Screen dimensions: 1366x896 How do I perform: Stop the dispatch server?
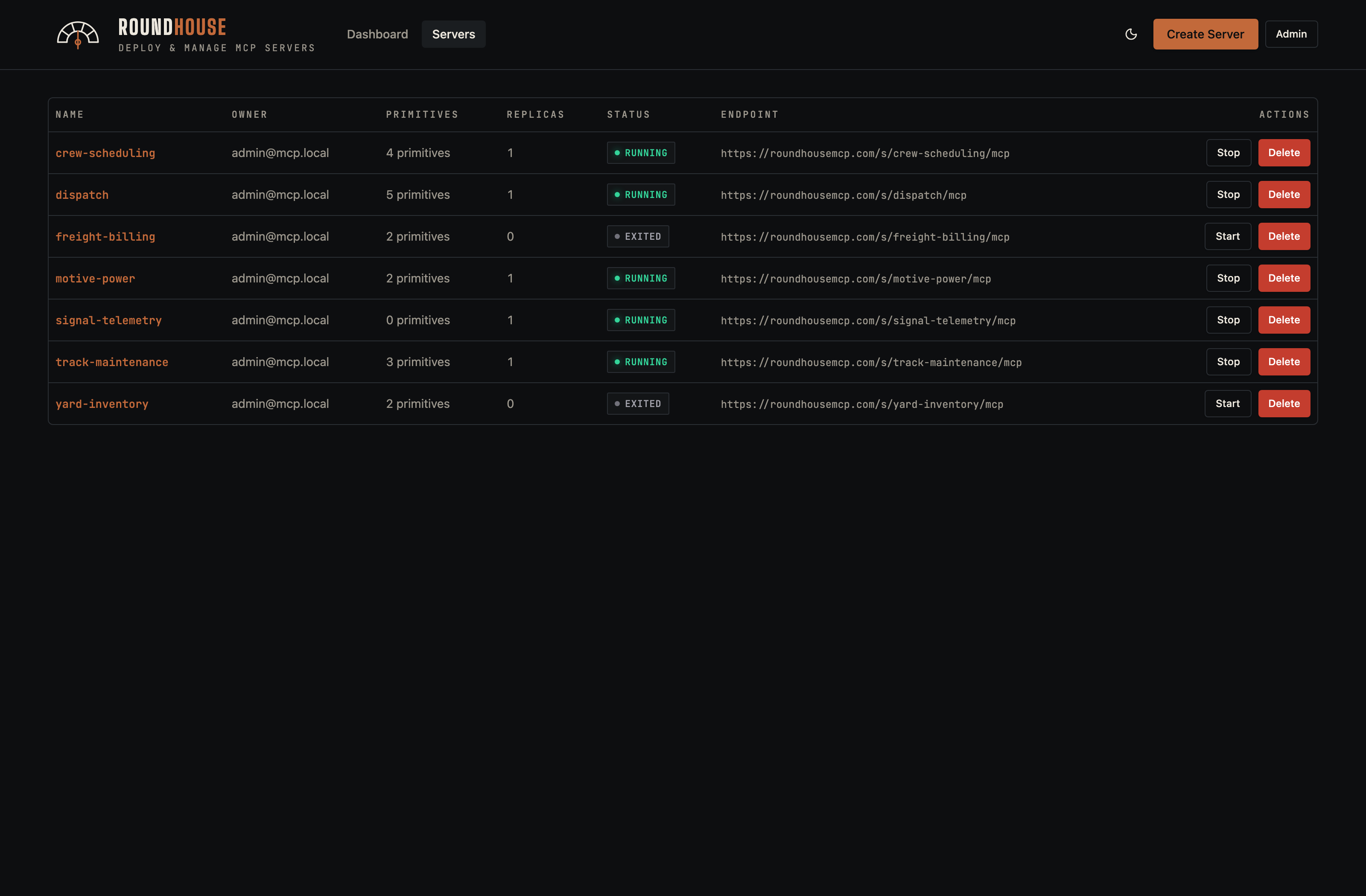point(1228,195)
